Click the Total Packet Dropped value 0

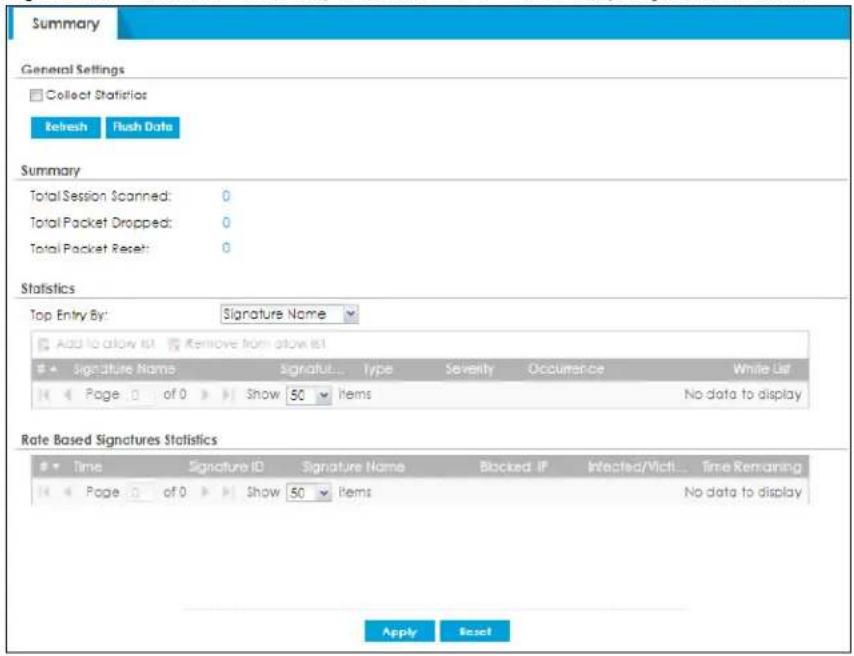[x=226, y=222]
